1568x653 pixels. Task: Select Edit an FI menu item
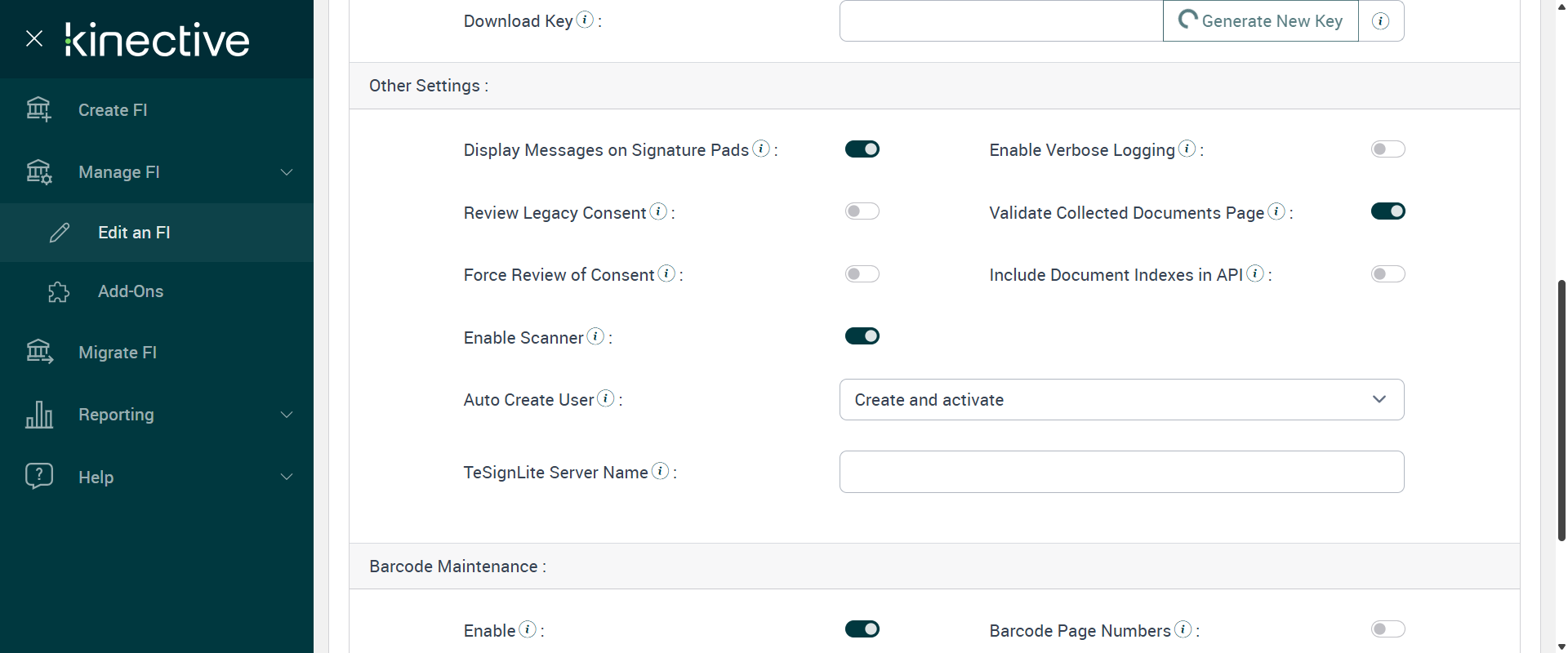[x=157, y=233]
